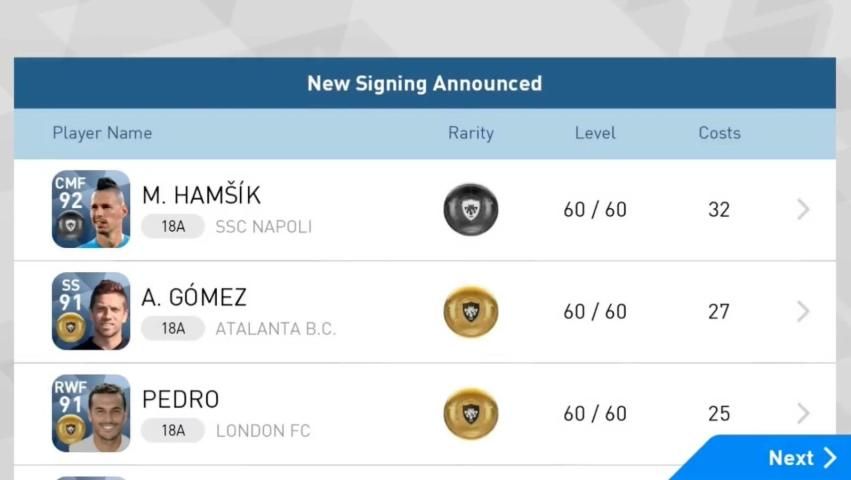
Task: Click the Rarity column header
Action: click(471, 133)
